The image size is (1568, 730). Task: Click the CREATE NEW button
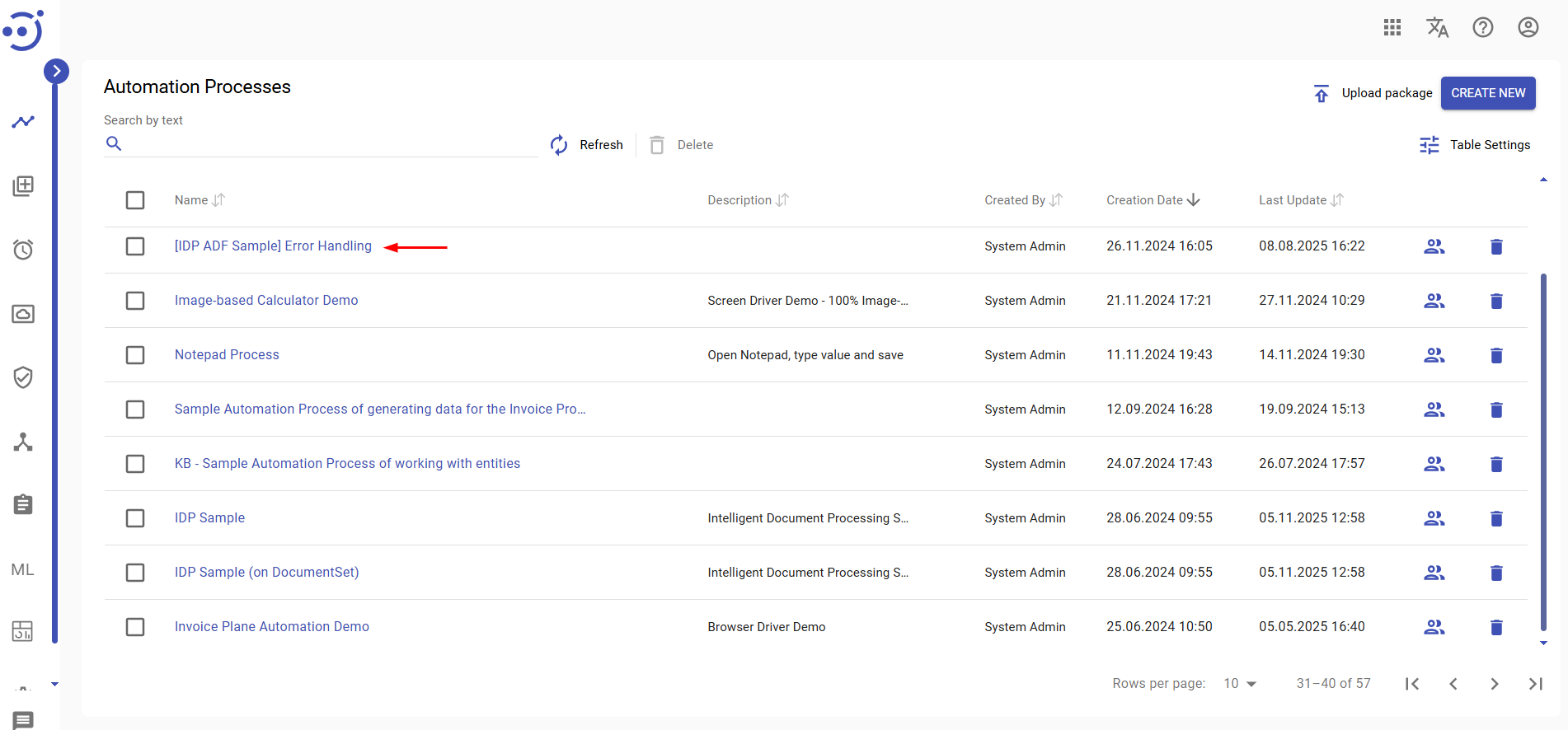point(1488,93)
